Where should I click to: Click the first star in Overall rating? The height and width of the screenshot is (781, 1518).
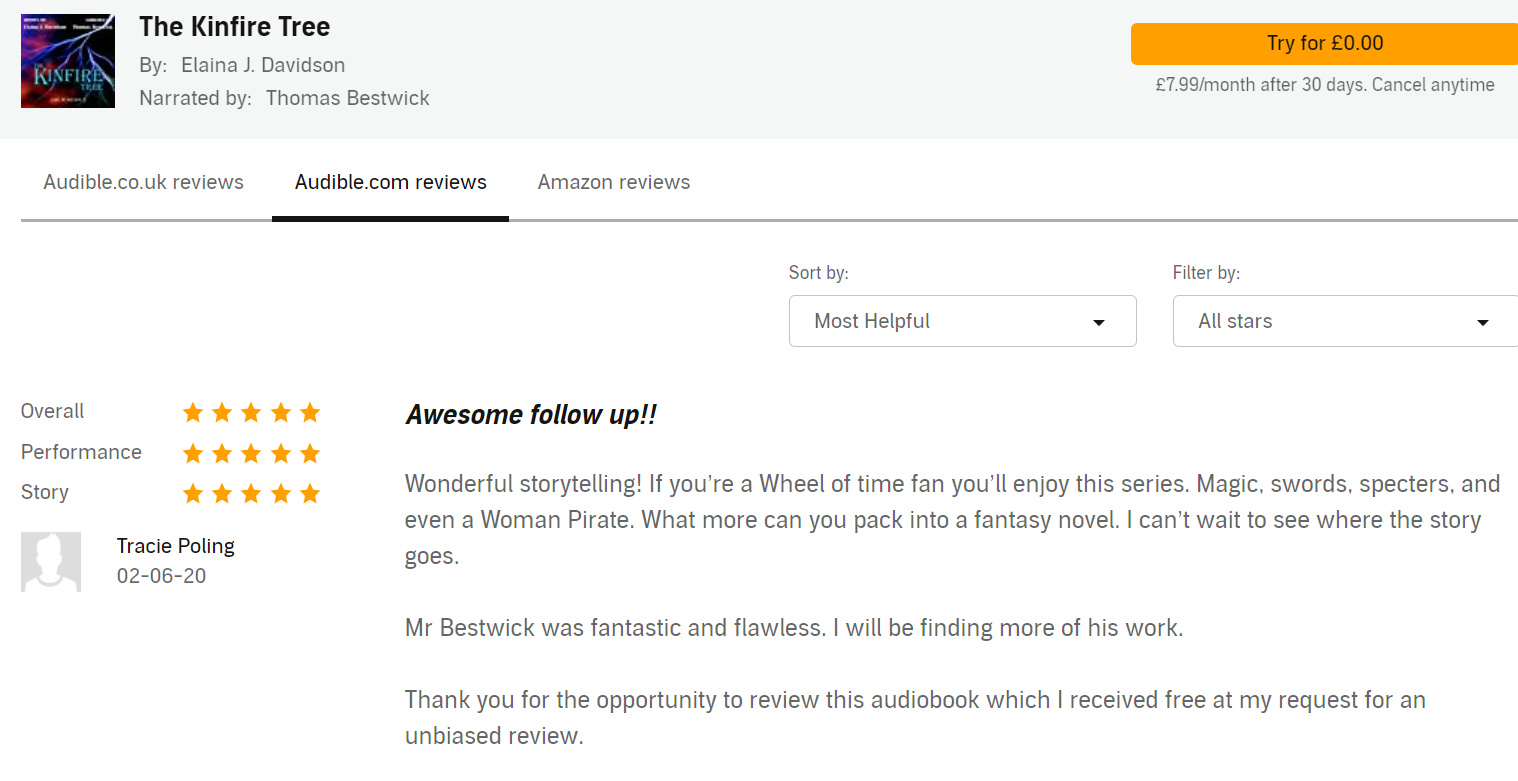(193, 412)
